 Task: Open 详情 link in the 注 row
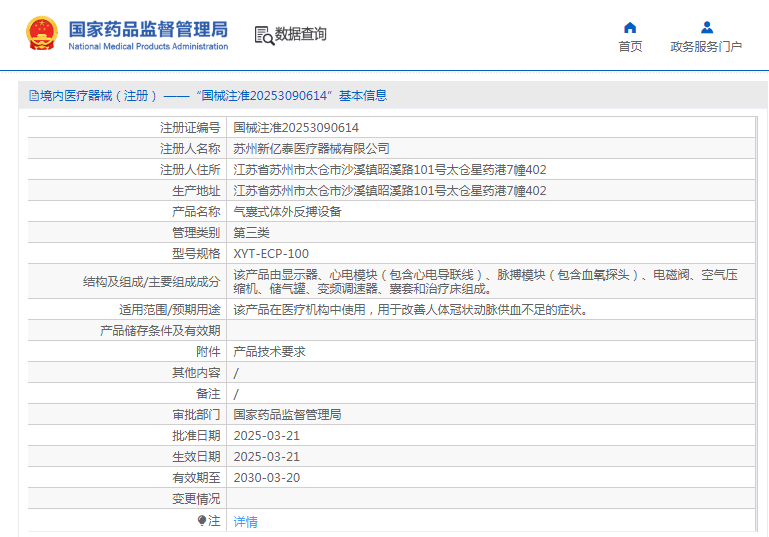tap(245, 521)
